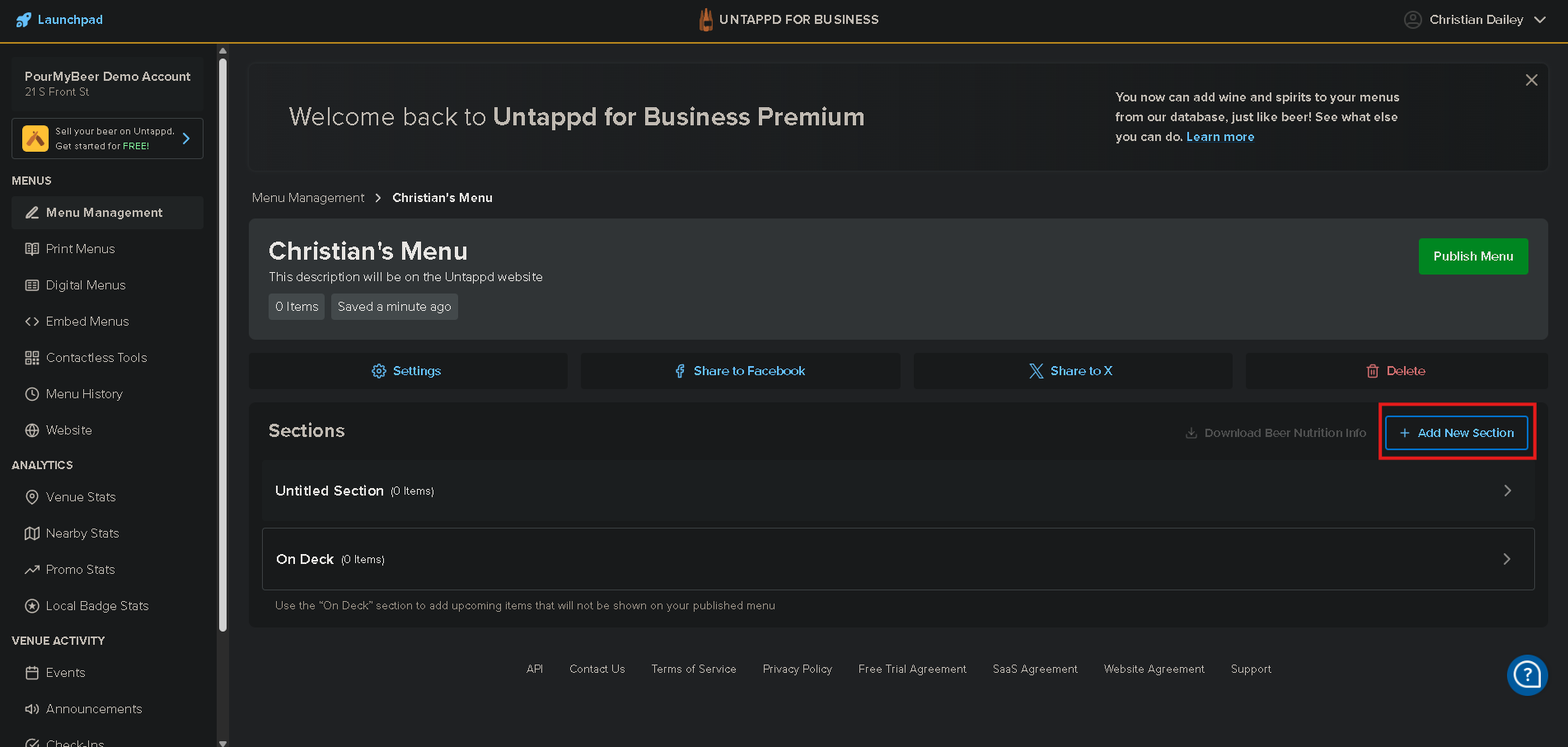Click the Website globe icon
The image size is (1568, 747).
pyautogui.click(x=32, y=430)
